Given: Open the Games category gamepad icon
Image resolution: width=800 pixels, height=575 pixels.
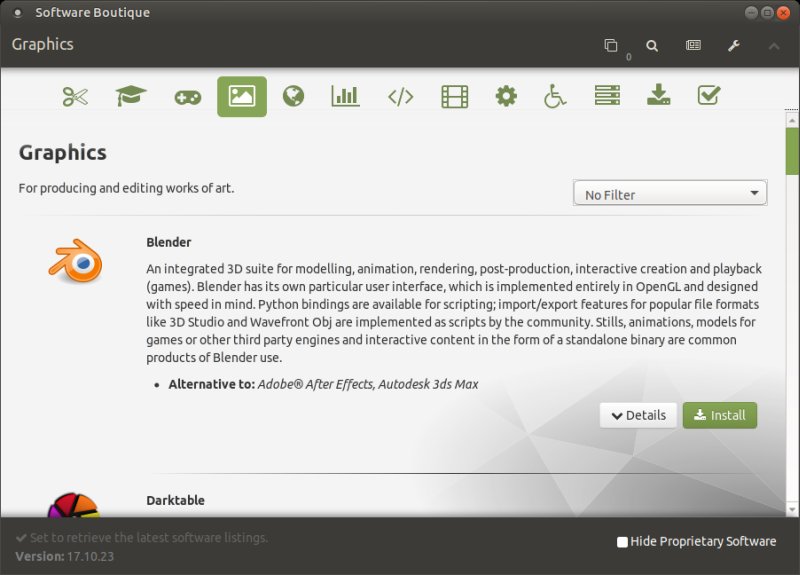Looking at the screenshot, I should (x=188, y=97).
